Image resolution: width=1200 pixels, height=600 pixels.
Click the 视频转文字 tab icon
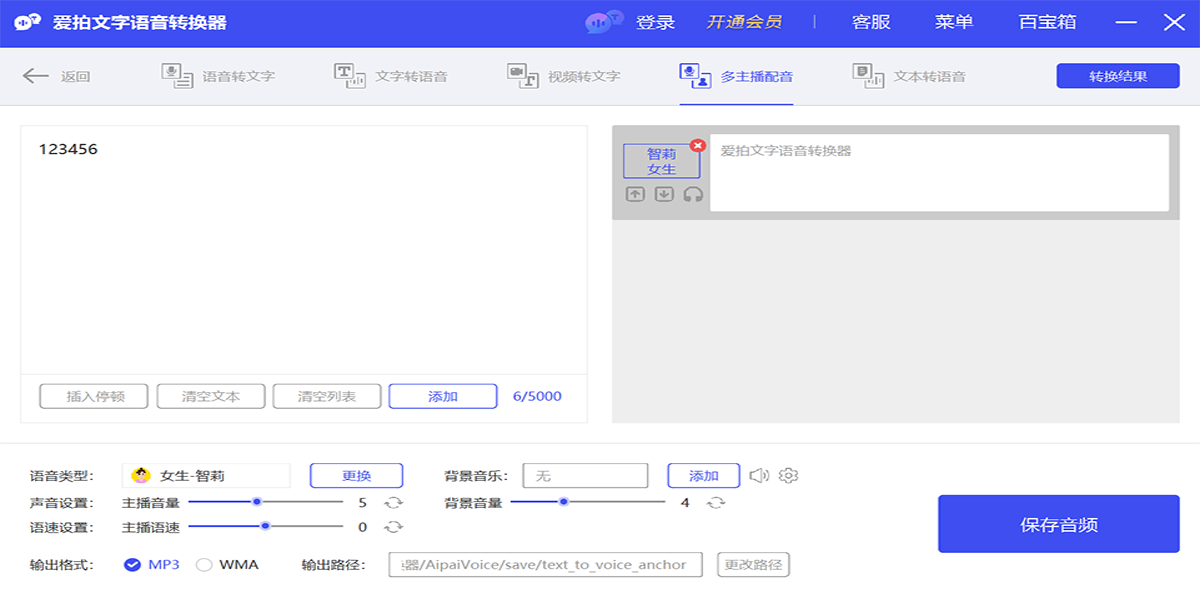523,76
